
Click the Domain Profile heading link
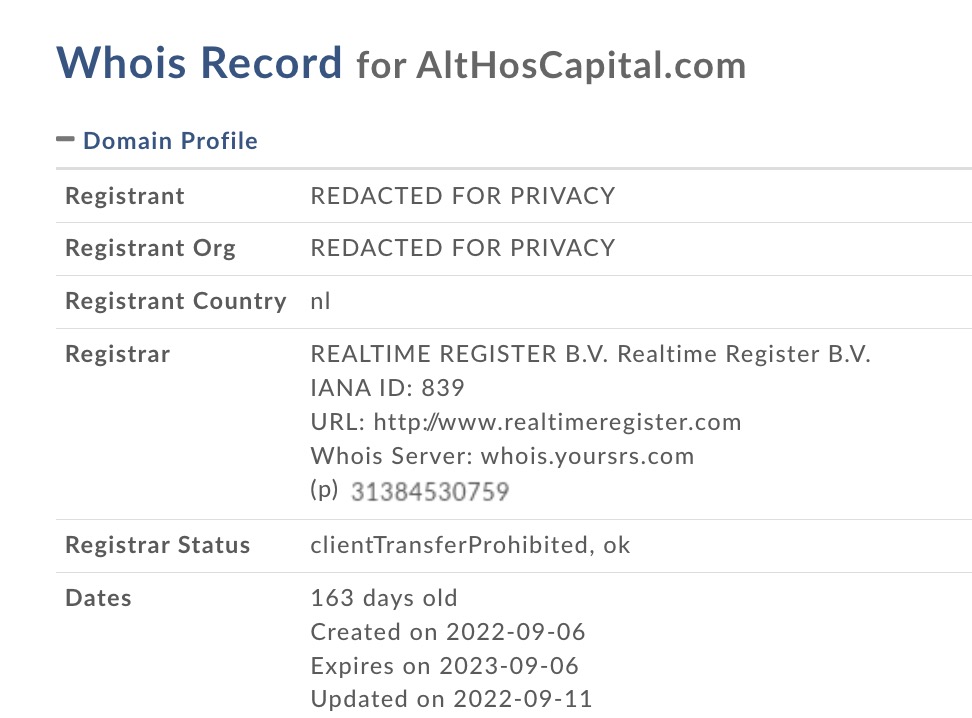[170, 141]
